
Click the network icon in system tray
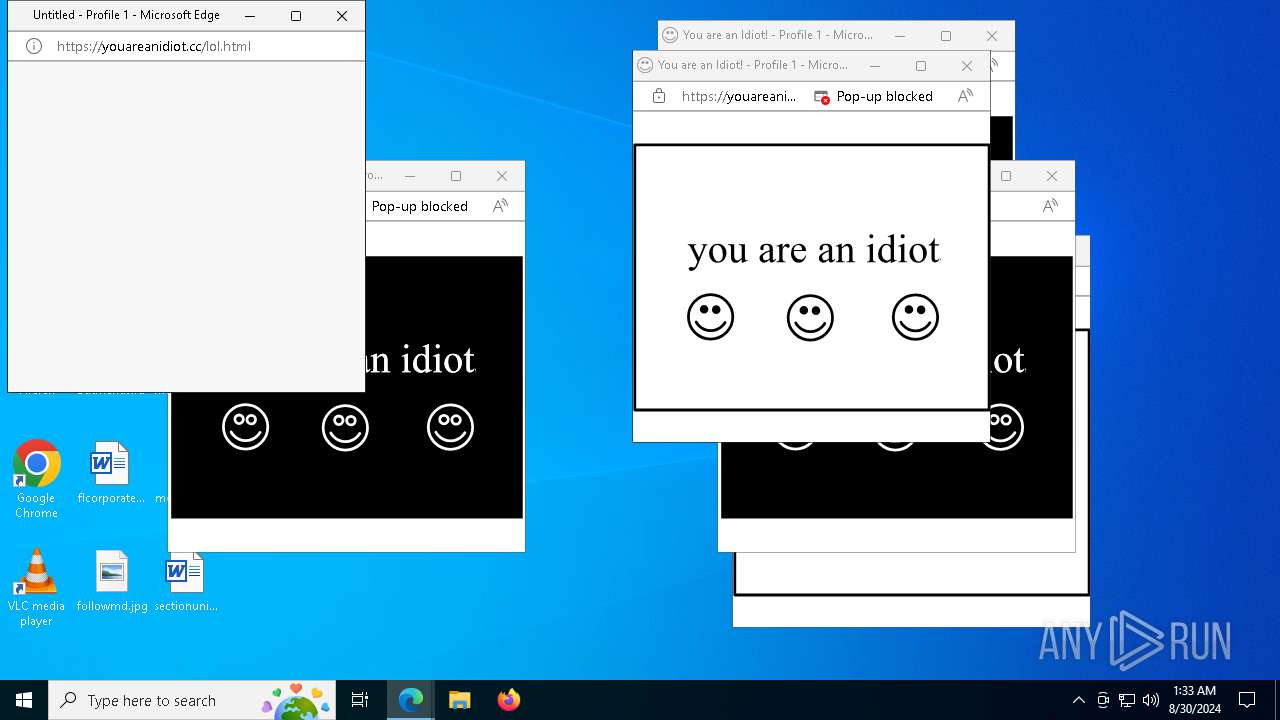1127,700
